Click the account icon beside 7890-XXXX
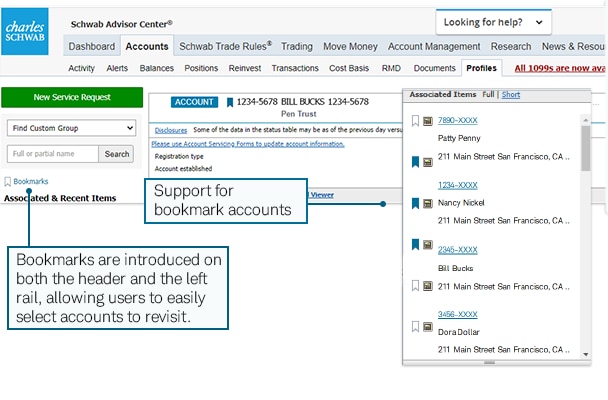The height and width of the screenshot is (400, 608). (428, 121)
